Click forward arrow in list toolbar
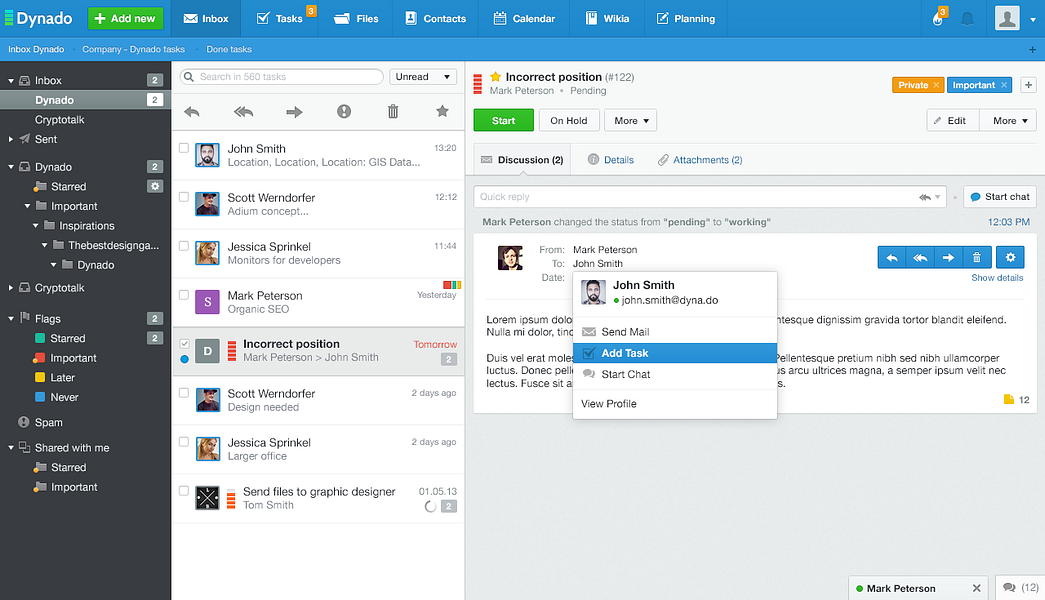The height and width of the screenshot is (600, 1045). point(294,112)
